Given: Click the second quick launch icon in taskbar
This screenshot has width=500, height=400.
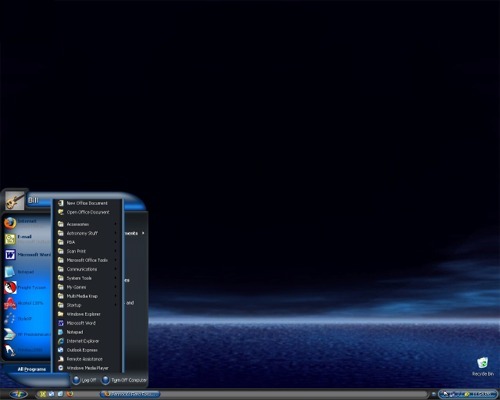Looking at the screenshot, I should tap(52, 394).
